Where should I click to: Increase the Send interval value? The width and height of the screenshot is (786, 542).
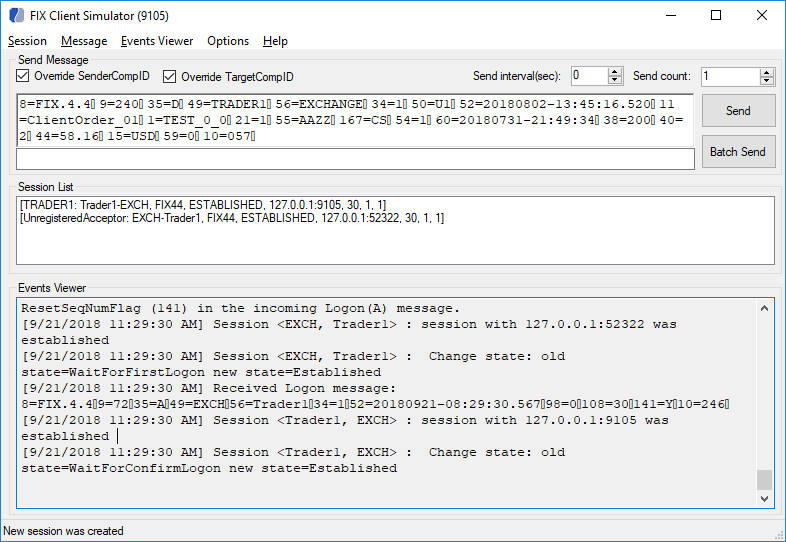pos(615,72)
